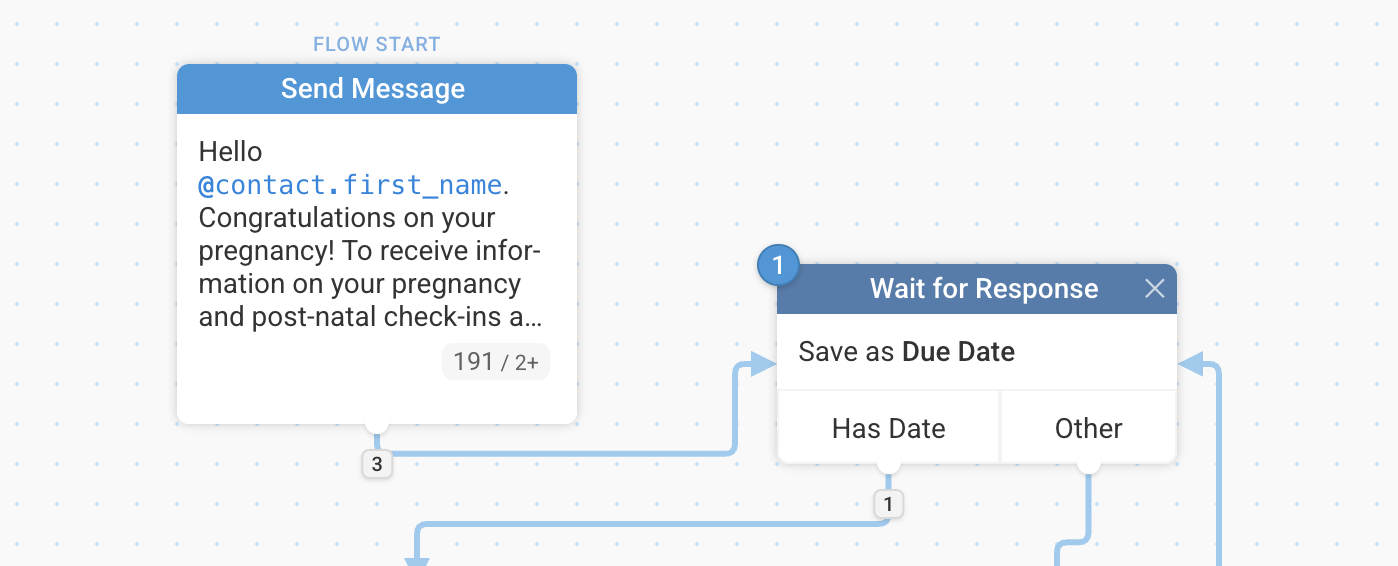Viewport: 1398px width, 566px height.
Task: Click the blue badge numbered 1
Action: pos(779,266)
